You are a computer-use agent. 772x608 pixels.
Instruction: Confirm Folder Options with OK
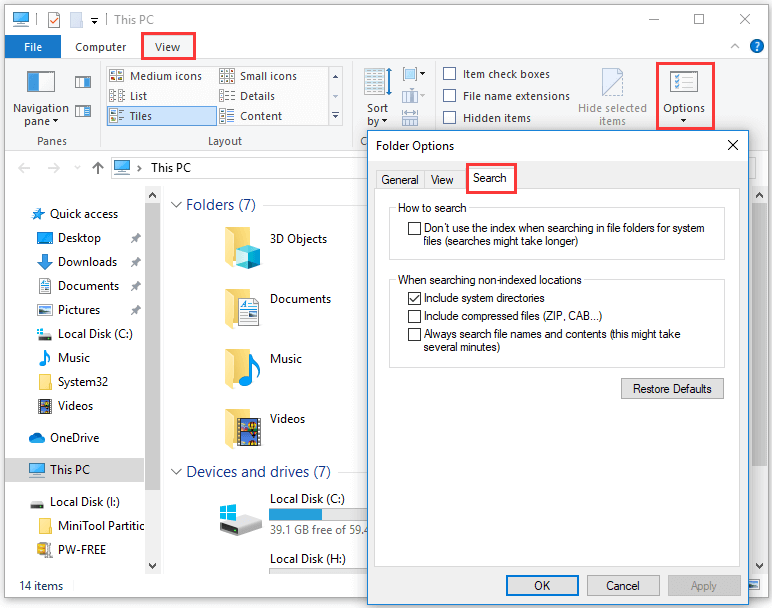(x=542, y=586)
